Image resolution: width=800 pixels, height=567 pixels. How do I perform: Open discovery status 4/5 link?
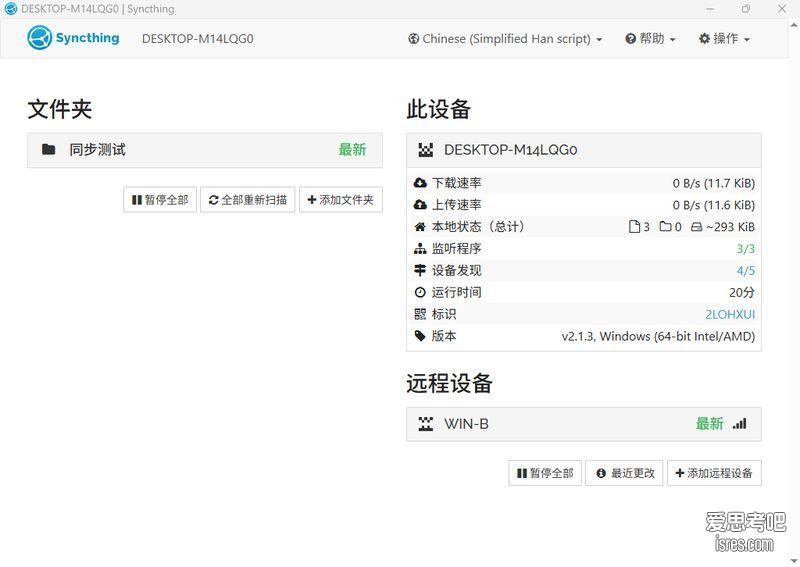click(x=745, y=270)
